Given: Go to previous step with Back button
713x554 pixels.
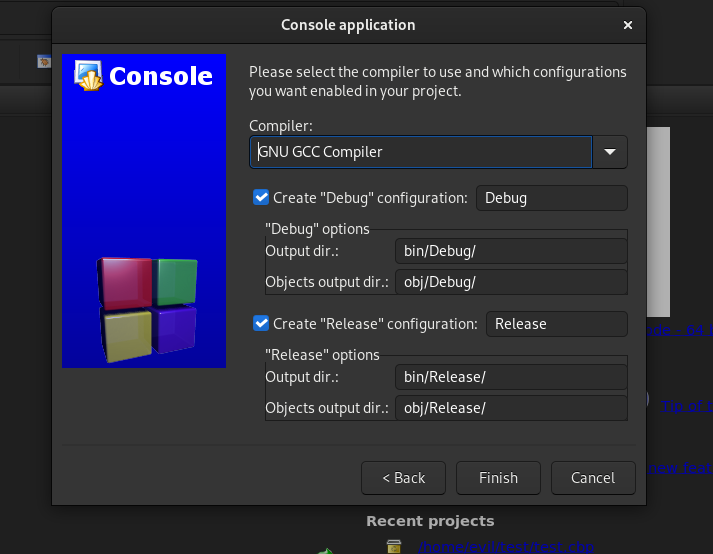Looking at the screenshot, I should tap(403, 478).
